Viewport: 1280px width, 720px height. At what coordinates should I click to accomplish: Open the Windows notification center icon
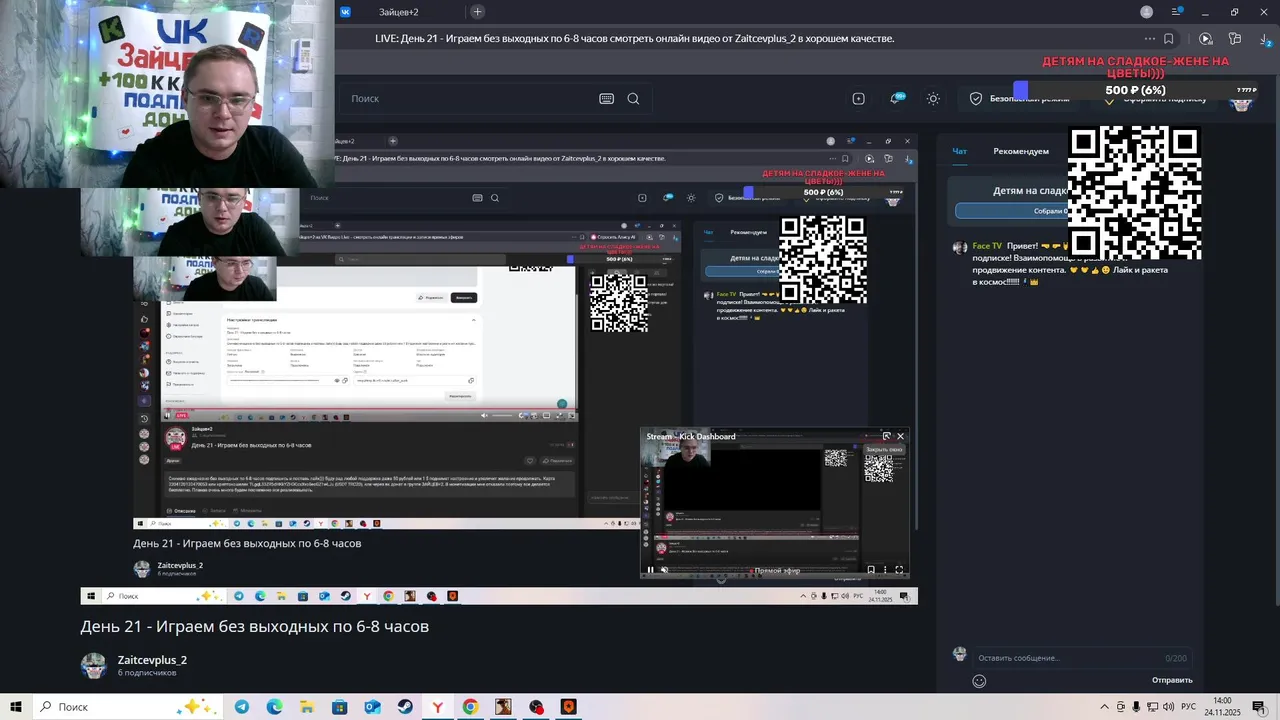[x=1259, y=707]
